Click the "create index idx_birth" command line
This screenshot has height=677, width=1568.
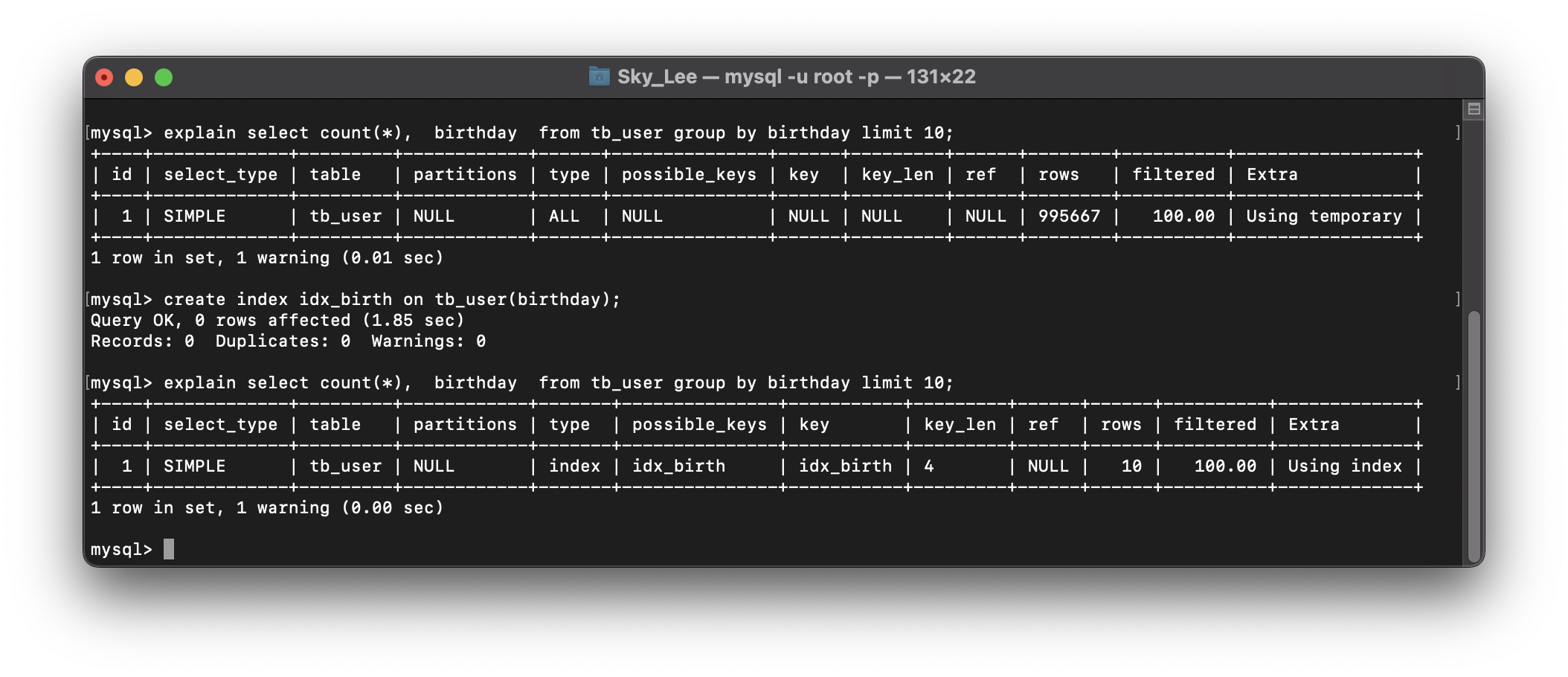(391, 300)
